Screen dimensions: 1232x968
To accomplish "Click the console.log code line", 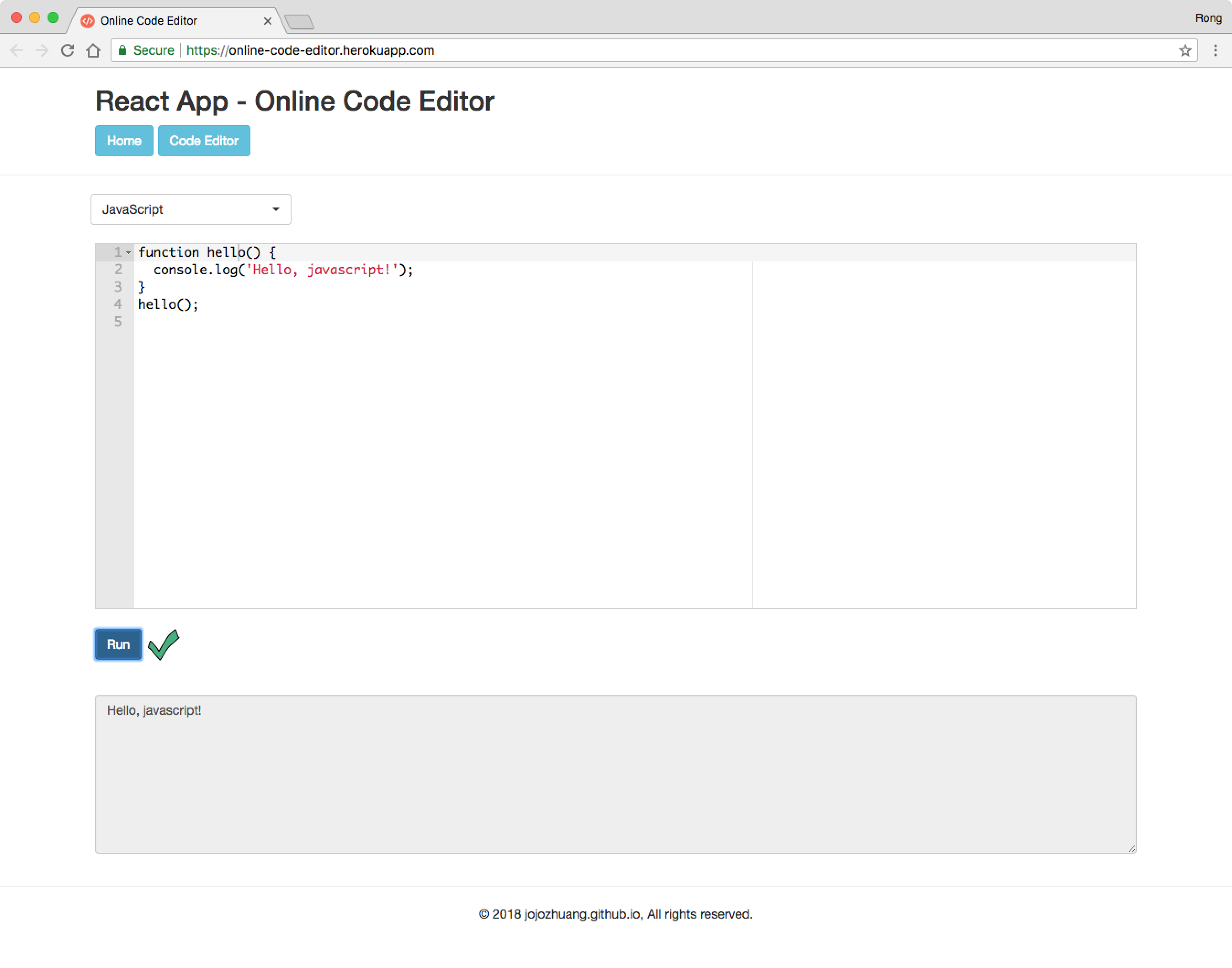I will click(283, 270).
